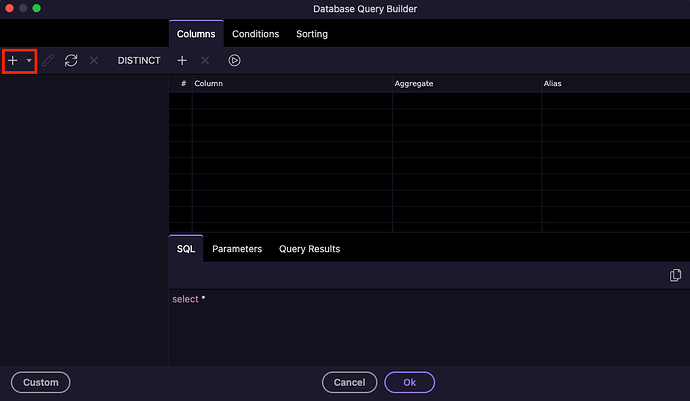Add a new column with plus icon
This screenshot has height=401, width=690.
[x=182, y=61]
